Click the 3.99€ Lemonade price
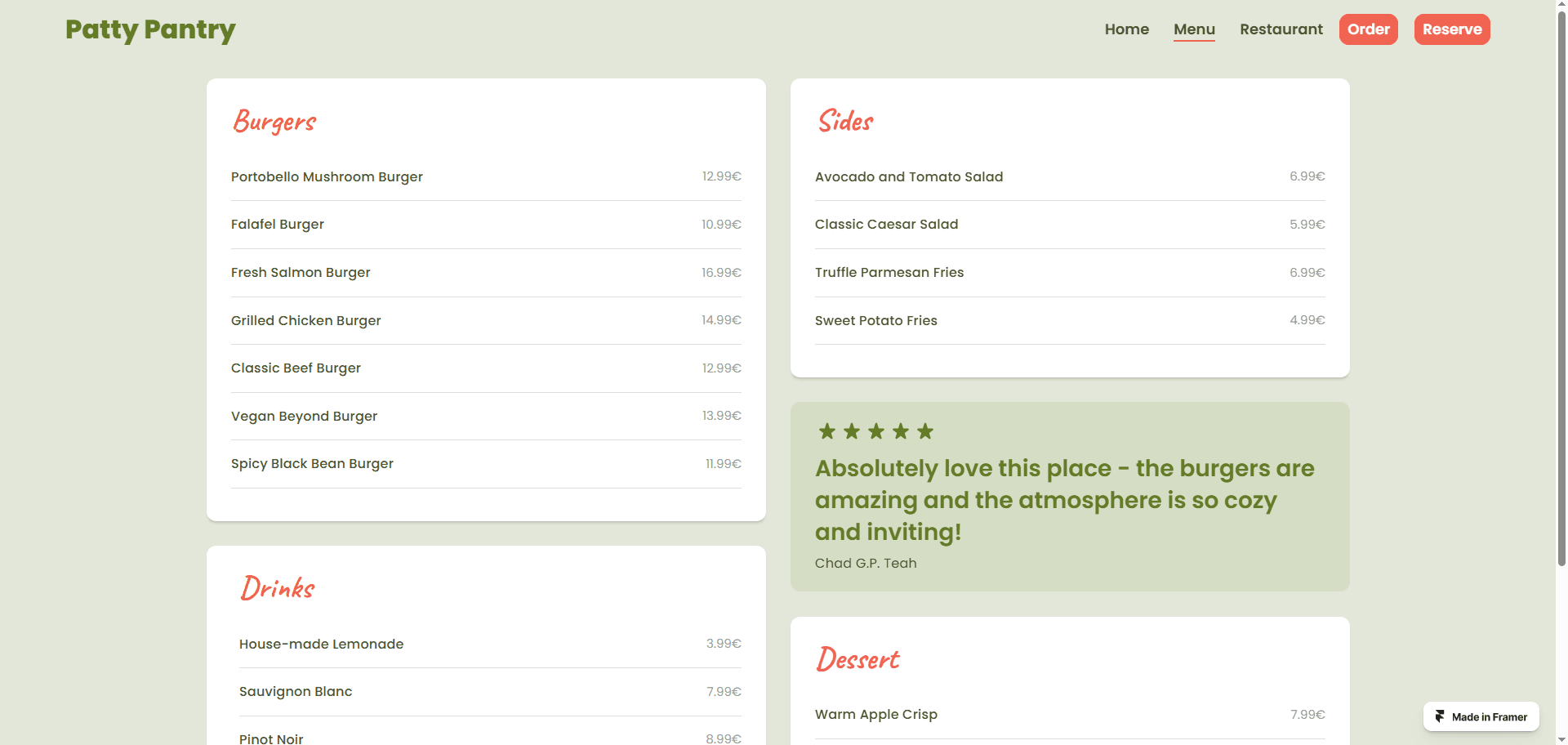Image resolution: width=1568 pixels, height=745 pixels. click(x=724, y=643)
